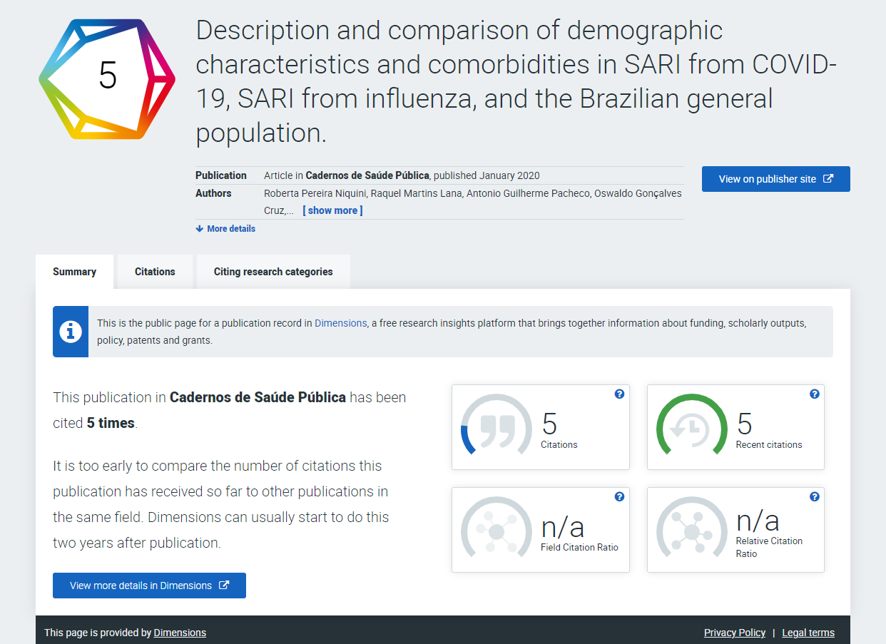Open Dimensions link in info banner
Screen dimensions: 886x644
[x=341, y=323]
